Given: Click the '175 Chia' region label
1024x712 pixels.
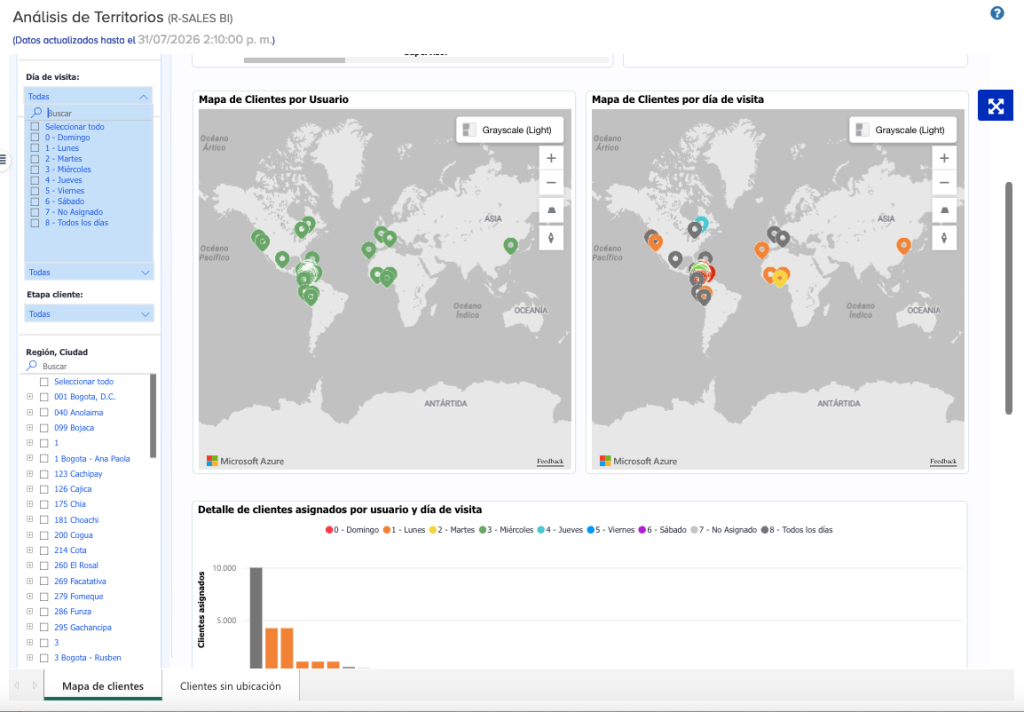Looking at the screenshot, I should 70,504.
